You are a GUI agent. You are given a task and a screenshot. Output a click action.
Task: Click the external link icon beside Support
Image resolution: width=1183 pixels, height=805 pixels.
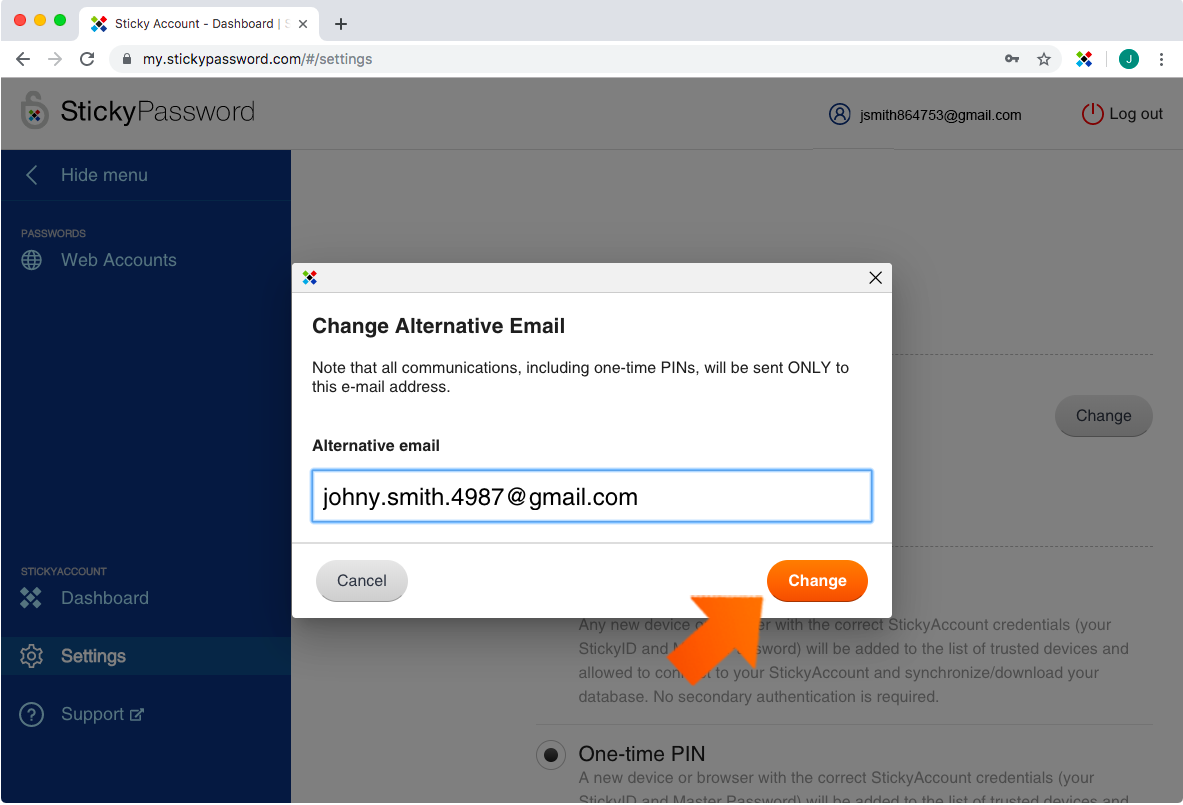tap(137, 714)
